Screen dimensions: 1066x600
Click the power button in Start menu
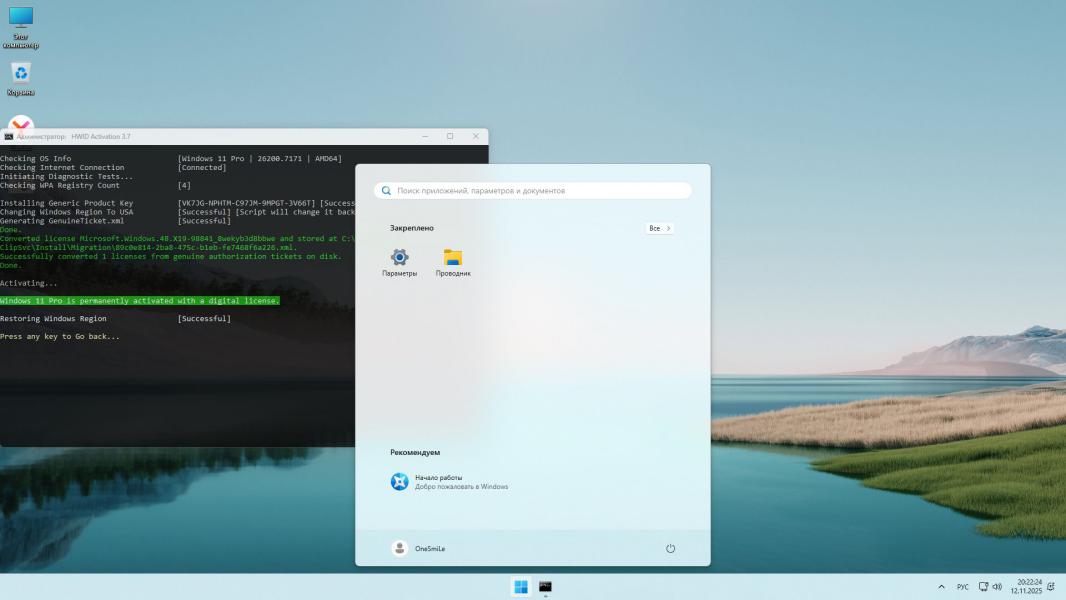click(x=670, y=548)
